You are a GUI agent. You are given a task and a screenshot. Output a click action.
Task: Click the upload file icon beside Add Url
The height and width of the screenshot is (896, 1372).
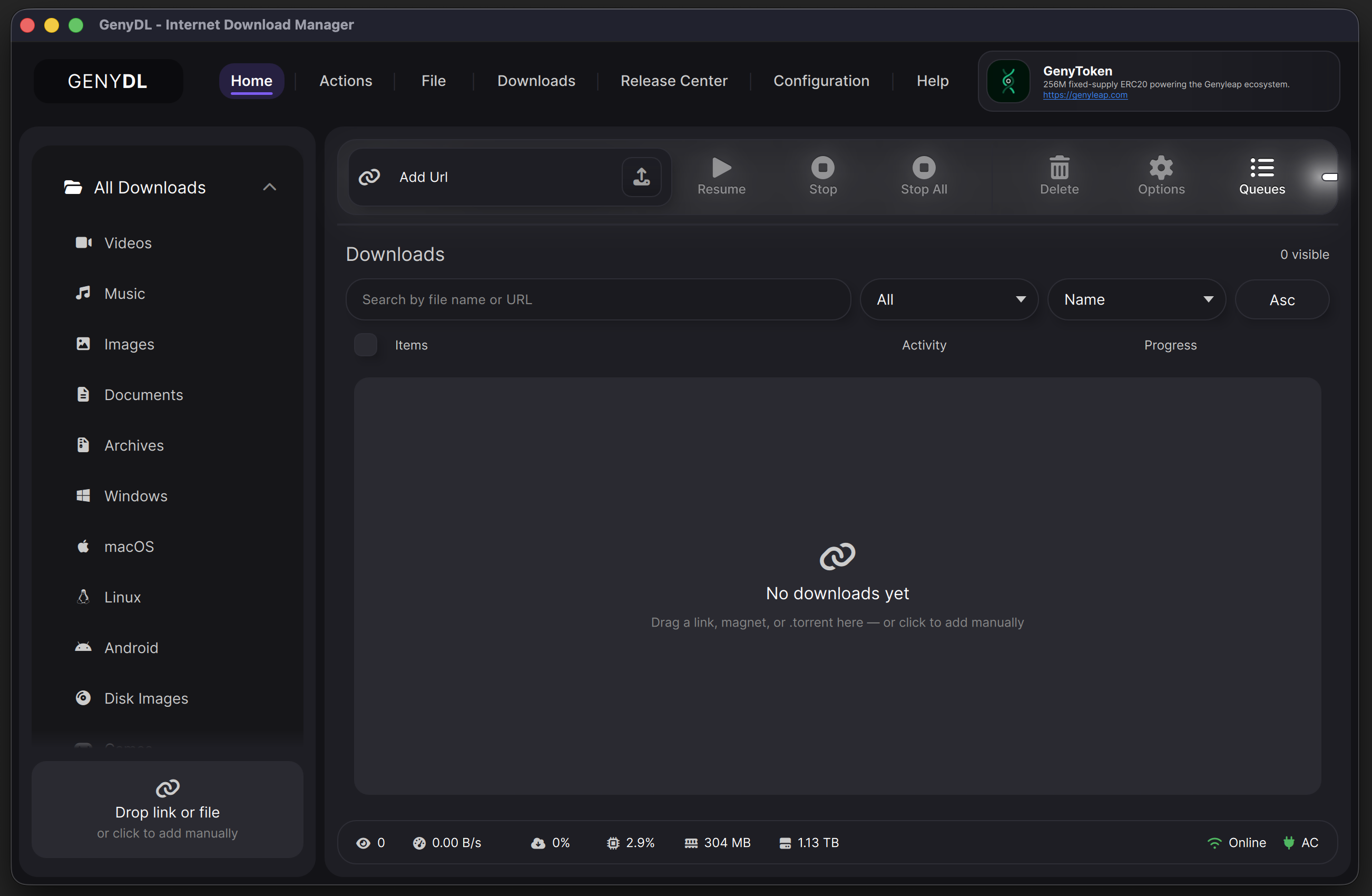pos(641,177)
